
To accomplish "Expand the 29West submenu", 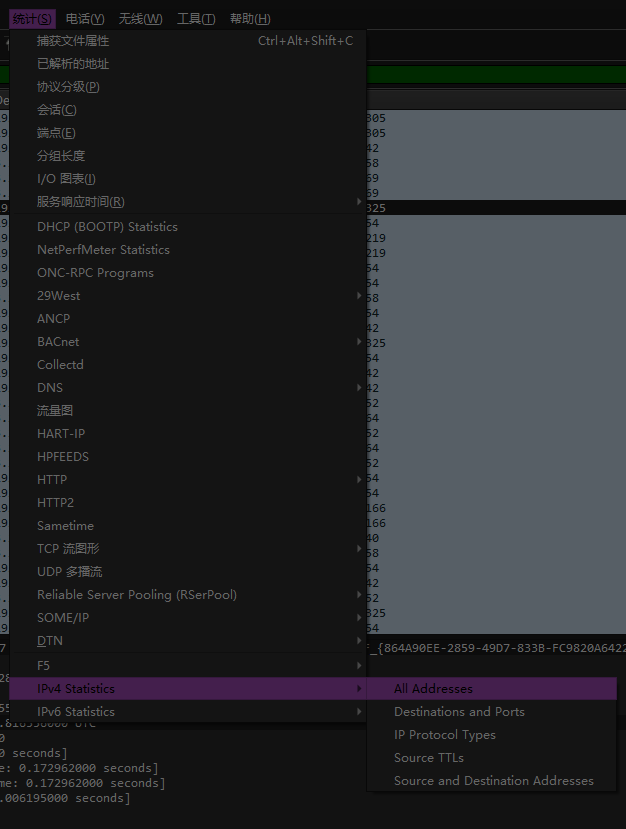I will click(58, 296).
